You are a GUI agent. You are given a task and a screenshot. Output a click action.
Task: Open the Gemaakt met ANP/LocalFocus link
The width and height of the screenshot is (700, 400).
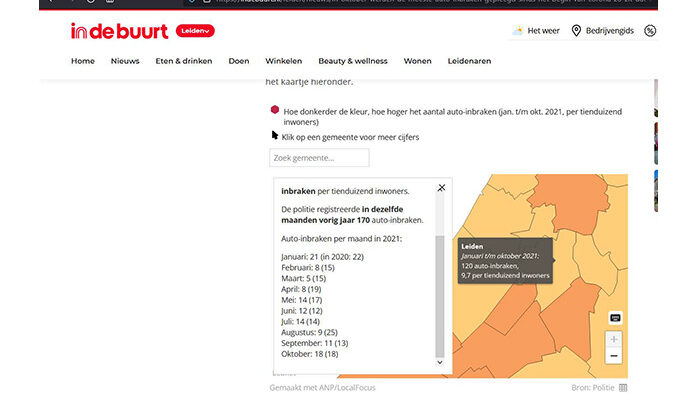[x=322, y=388]
